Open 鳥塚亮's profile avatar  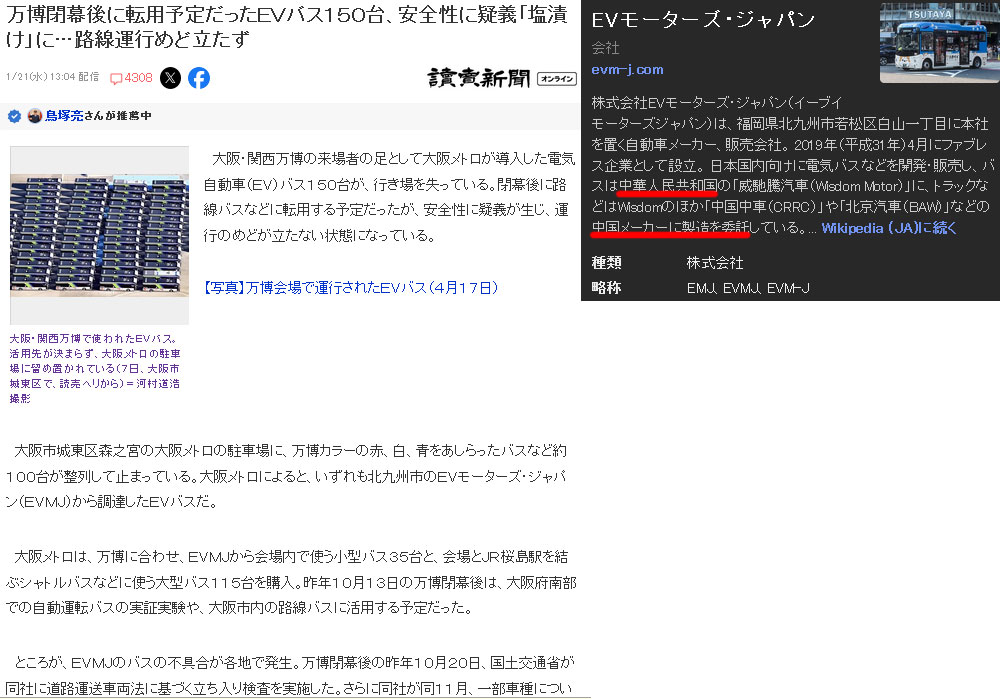pos(35,116)
